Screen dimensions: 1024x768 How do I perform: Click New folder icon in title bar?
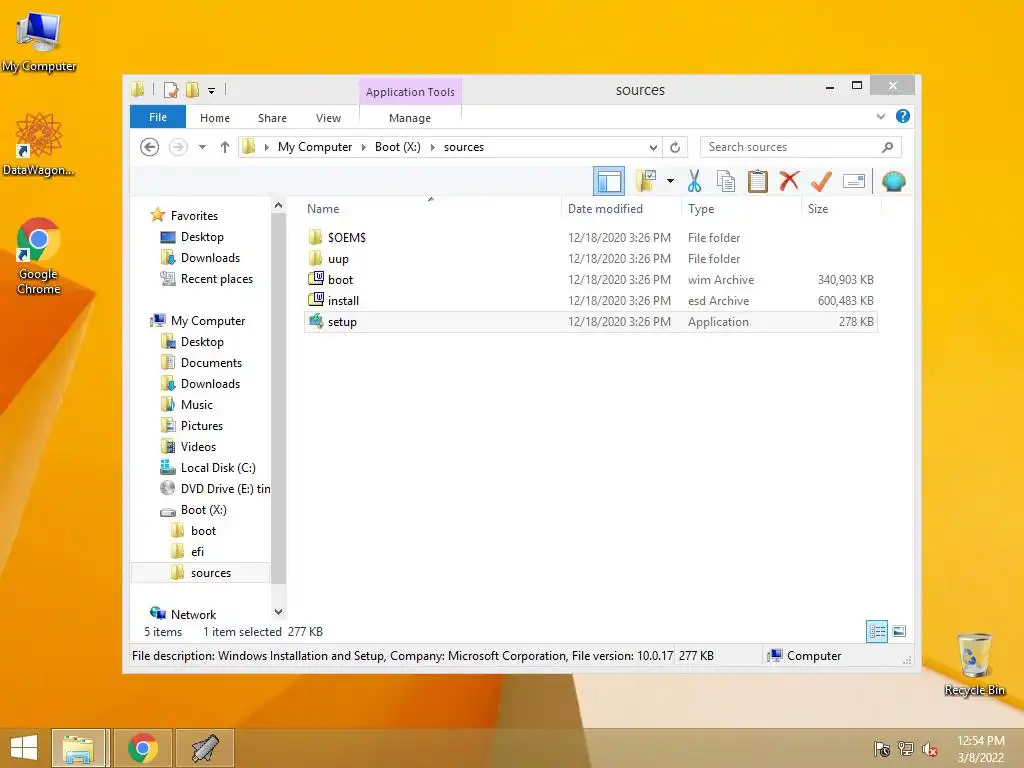coord(192,89)
